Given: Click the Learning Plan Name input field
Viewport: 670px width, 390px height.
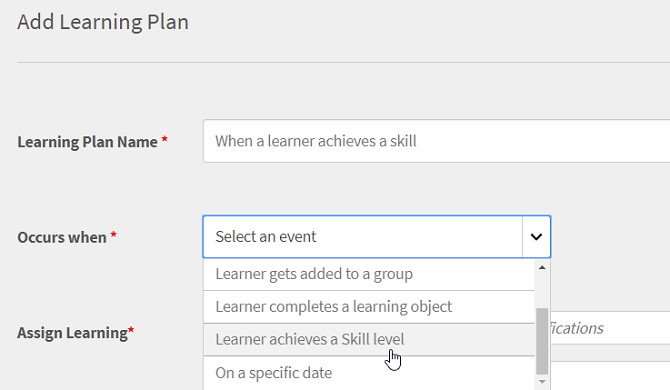Looking at the screenshot, I should (436, 141).
